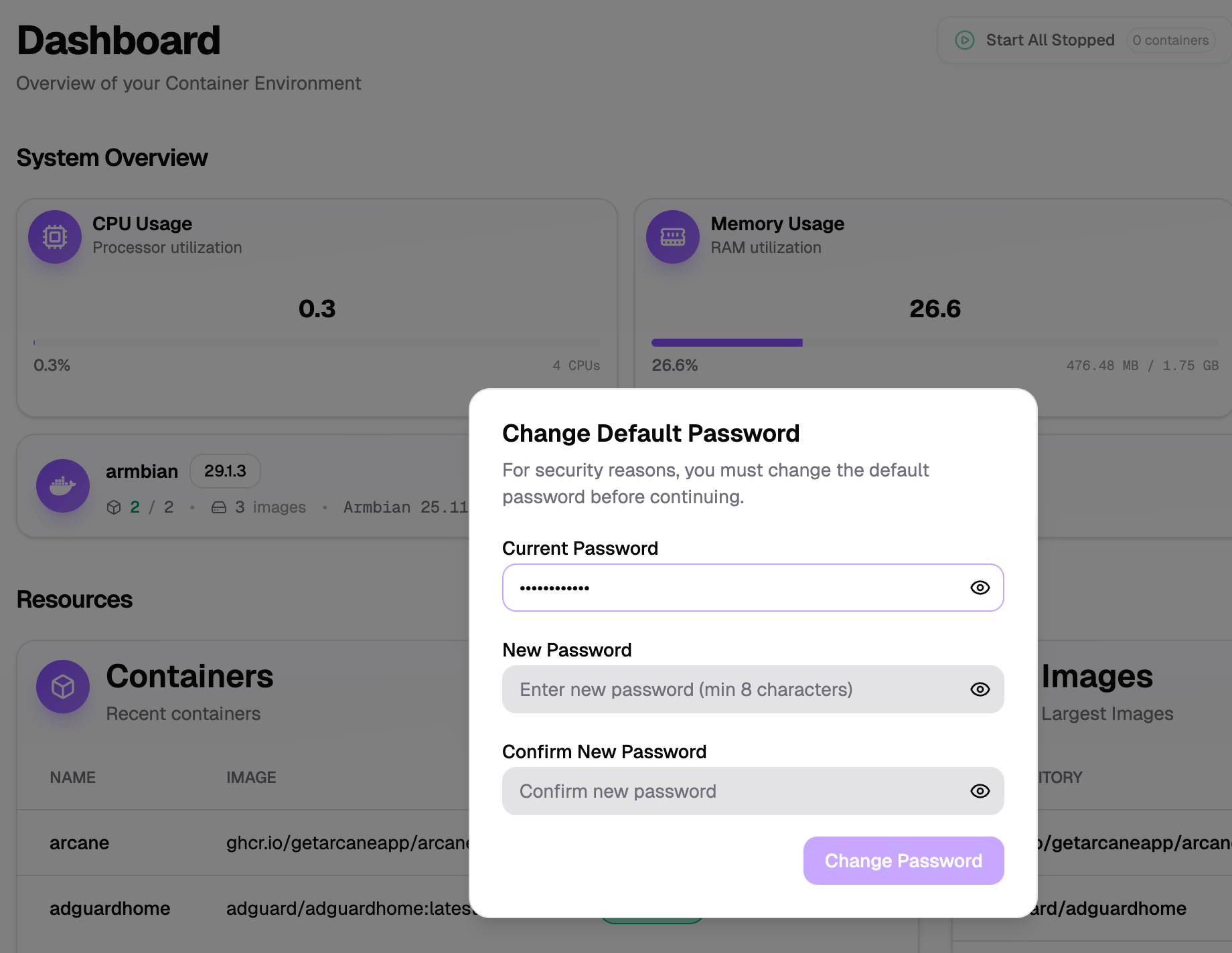
Task: Click the small container count icon under armbian
Action: [114, 507]
